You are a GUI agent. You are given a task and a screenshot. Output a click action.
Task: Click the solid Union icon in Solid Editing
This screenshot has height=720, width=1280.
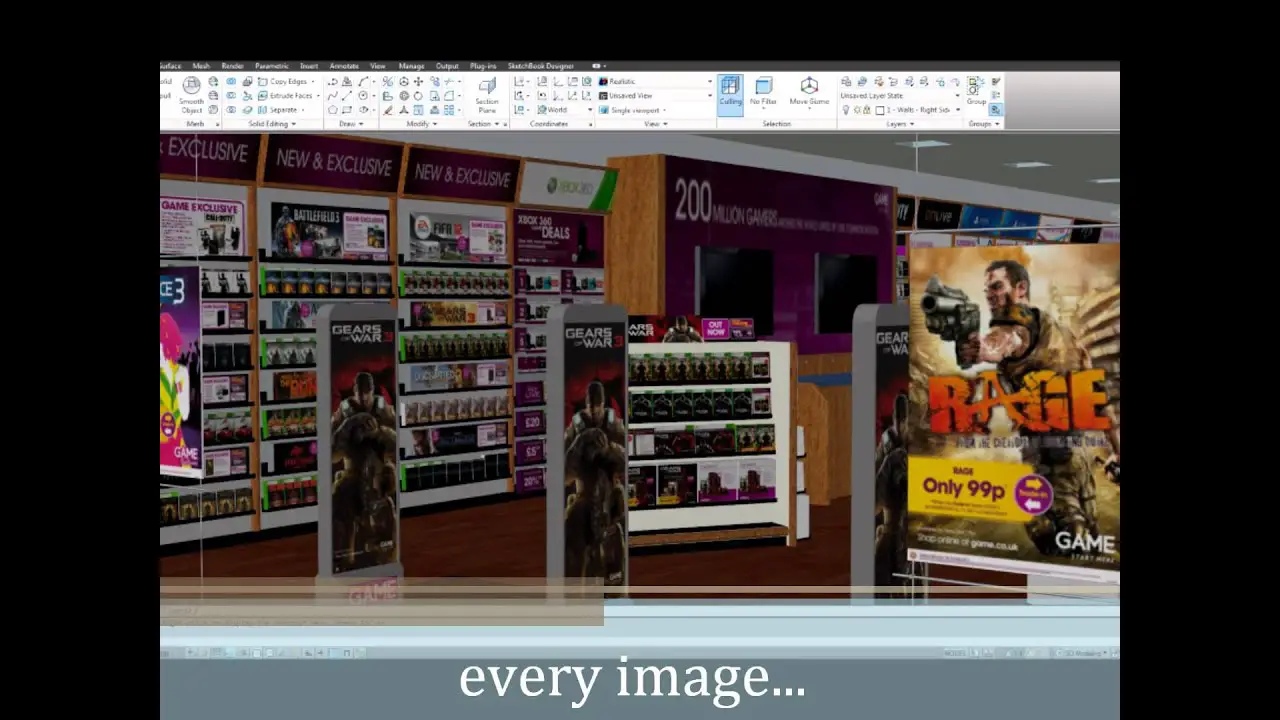(231, 82)
